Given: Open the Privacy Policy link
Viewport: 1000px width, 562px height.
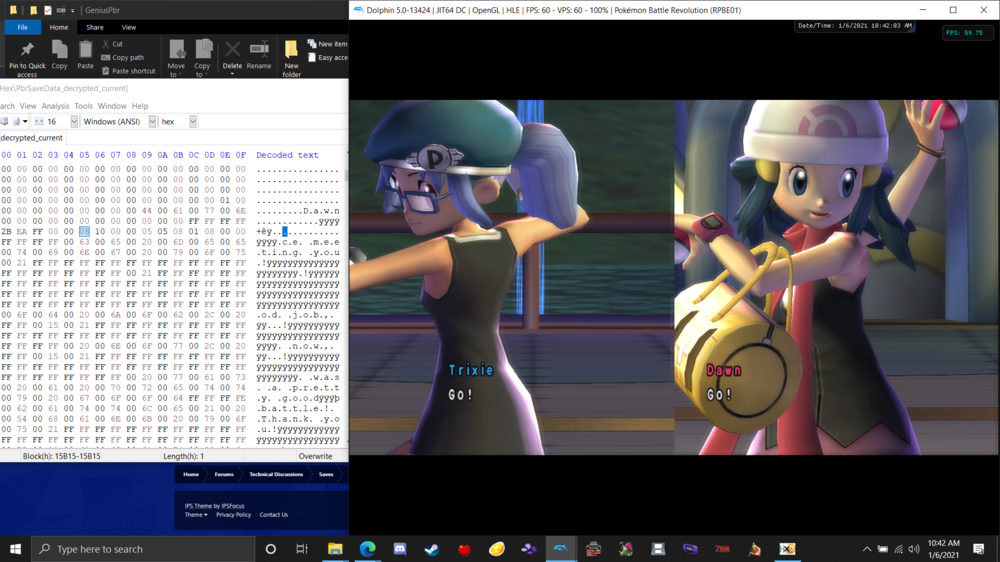Looking at the screenshot, I should coord(233,515).
